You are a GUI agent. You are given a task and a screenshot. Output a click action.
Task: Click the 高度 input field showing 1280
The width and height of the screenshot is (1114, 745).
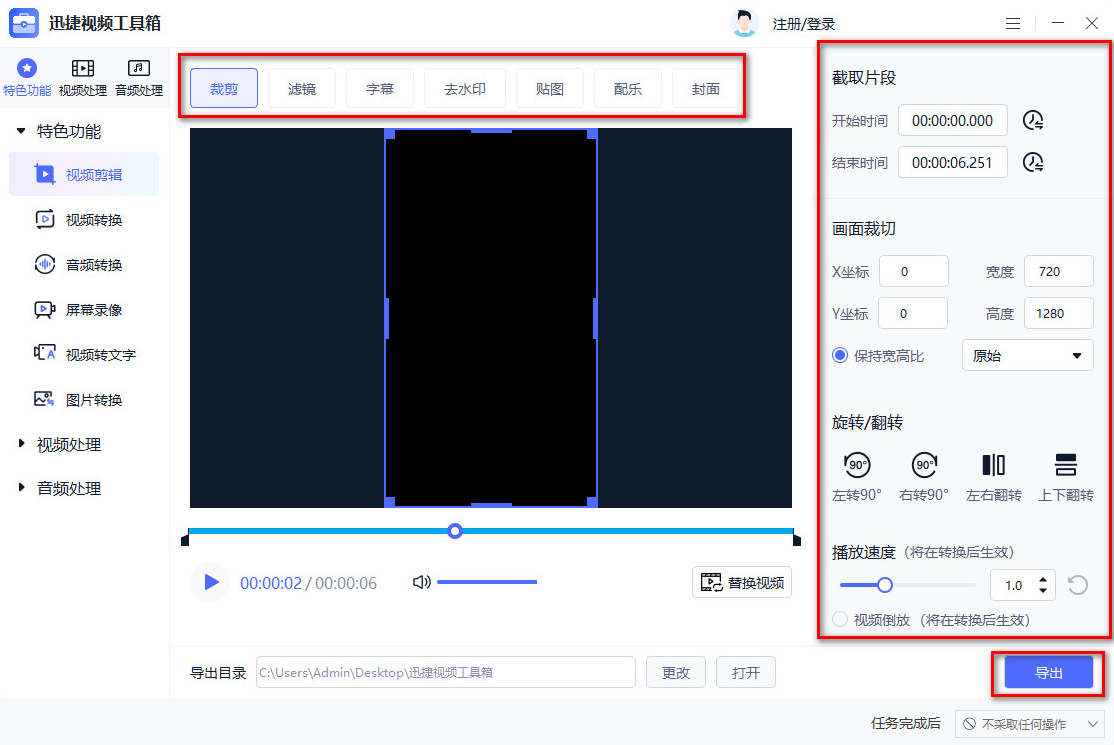(1059, 313)
